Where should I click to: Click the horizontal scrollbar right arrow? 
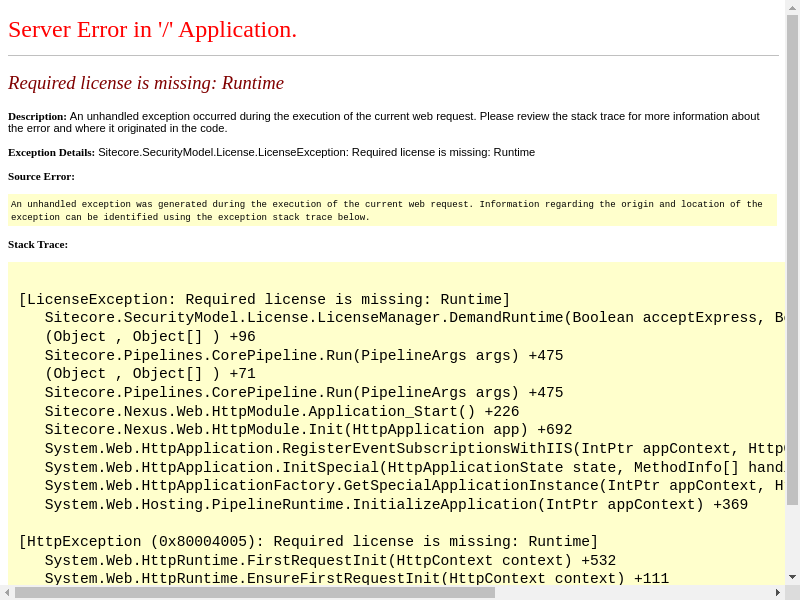click(x=777, y=592)
